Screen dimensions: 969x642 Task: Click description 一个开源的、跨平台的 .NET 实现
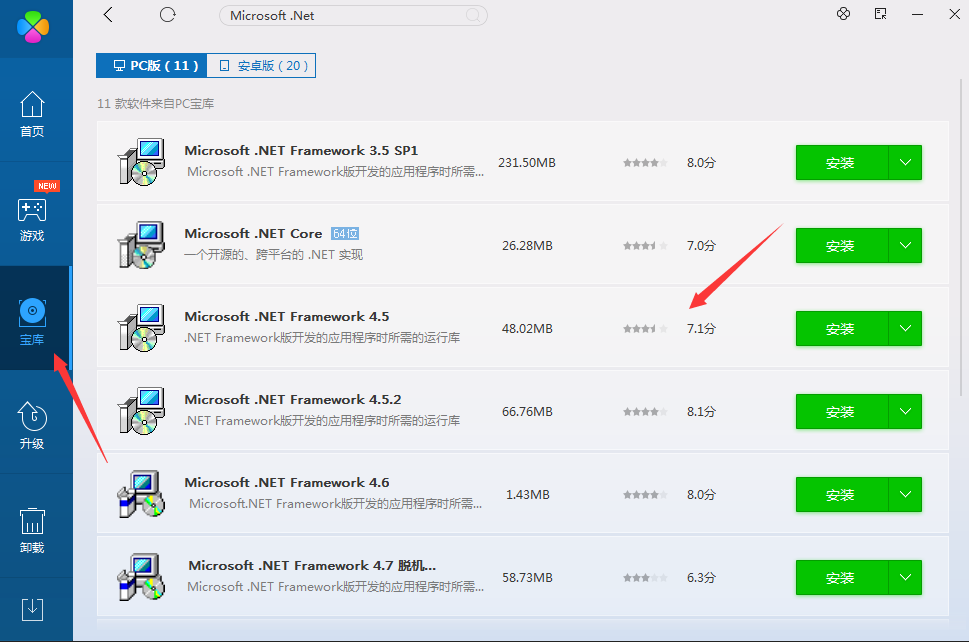[x=274, y=255]
